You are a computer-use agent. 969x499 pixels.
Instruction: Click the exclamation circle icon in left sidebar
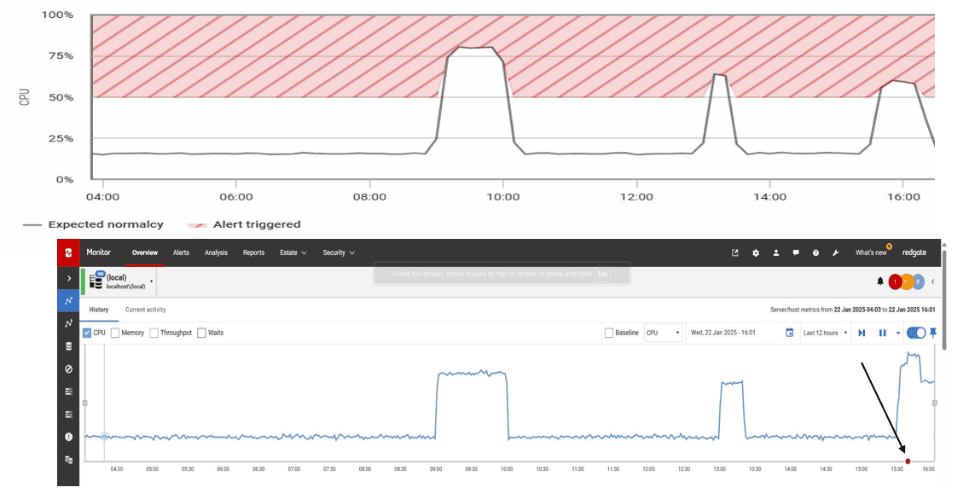[x=69, y=437]
